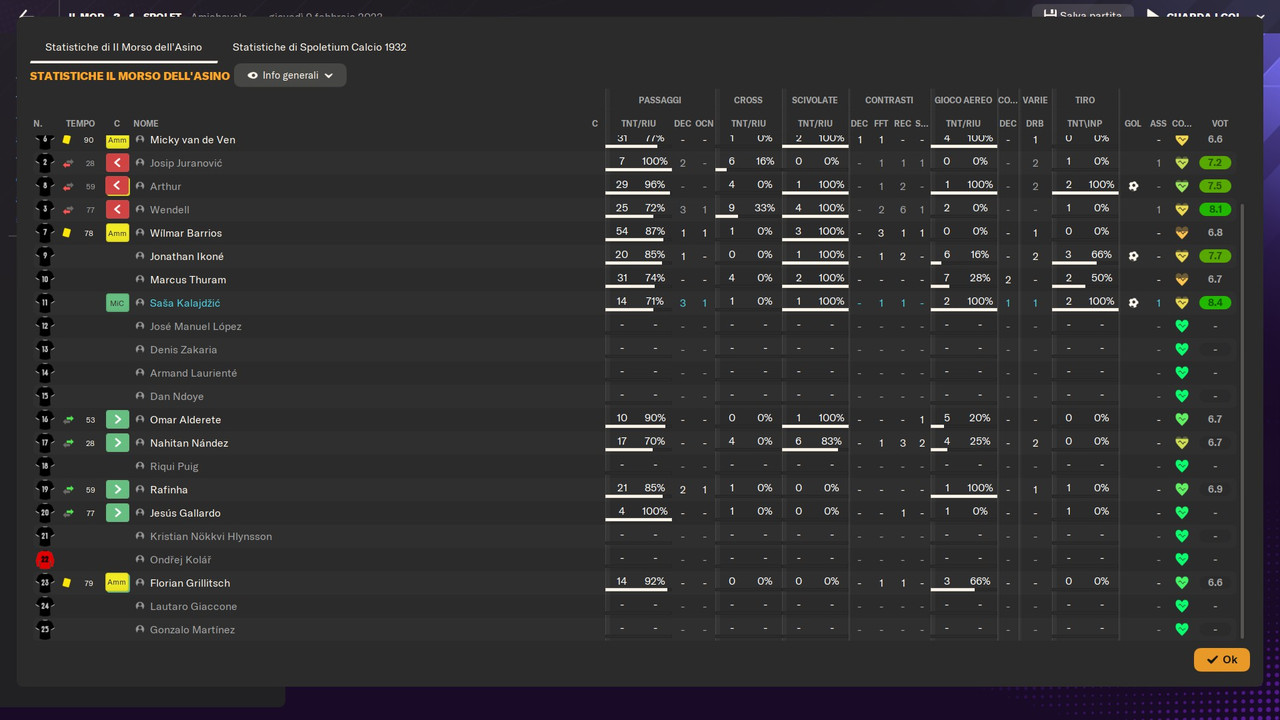Click the goal ball icon in Jonathan Ikoné's row
This screenshot has height=720, width=1280.
[1133, 256]
